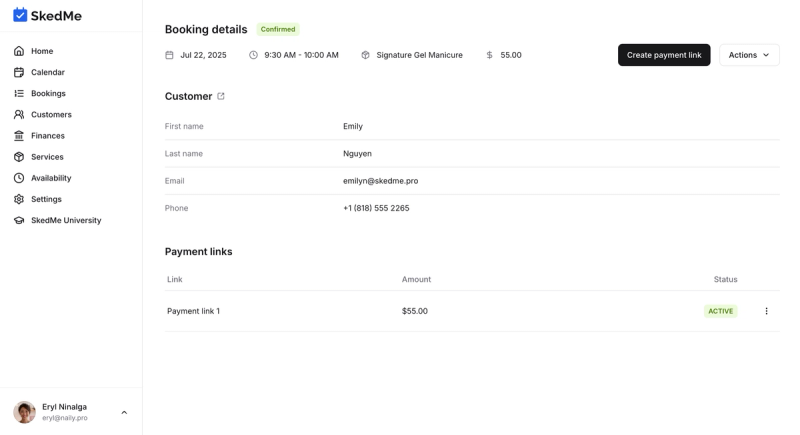Click the Jul 22, 2025 date text

coord(204,55)
